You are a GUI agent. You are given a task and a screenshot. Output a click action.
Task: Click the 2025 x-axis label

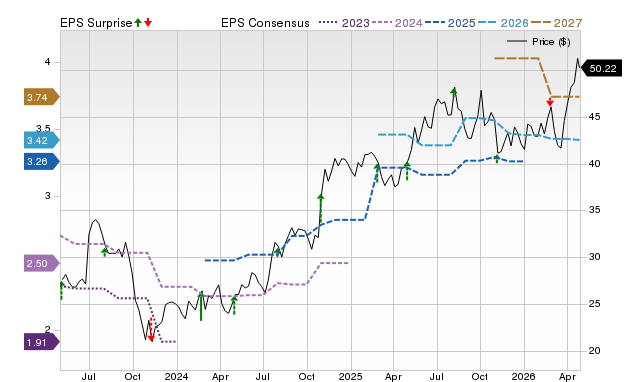pyautogui.click(x=350, y=376)
